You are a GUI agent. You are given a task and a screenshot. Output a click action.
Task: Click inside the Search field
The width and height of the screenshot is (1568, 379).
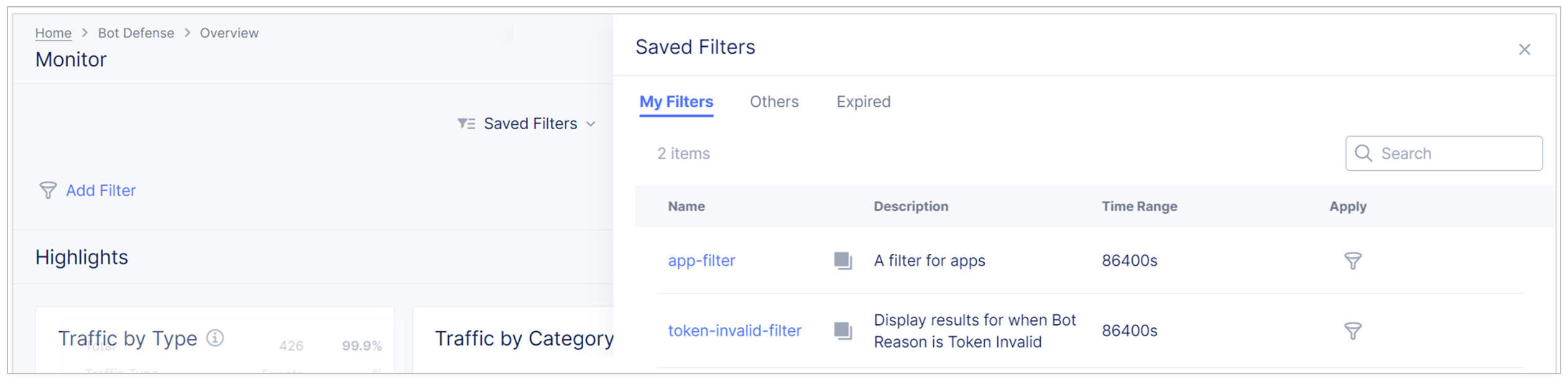coord(1442,153)
